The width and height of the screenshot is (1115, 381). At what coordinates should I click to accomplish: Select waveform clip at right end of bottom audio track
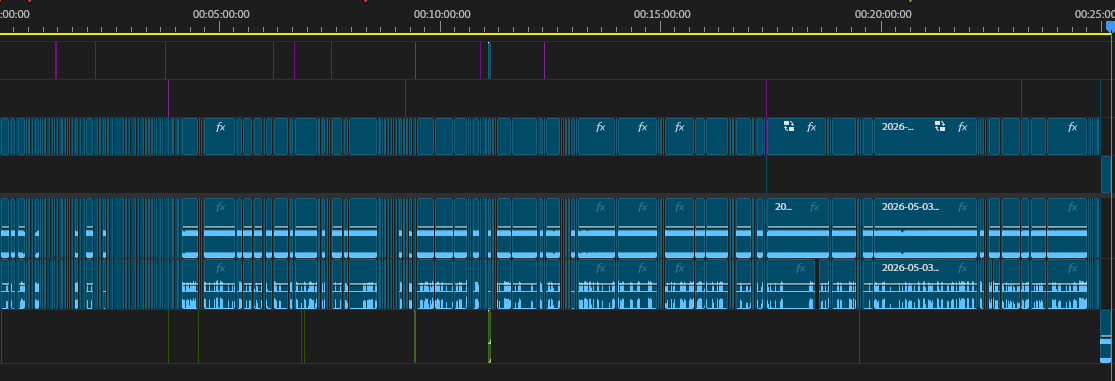[x=1106, y=337]
